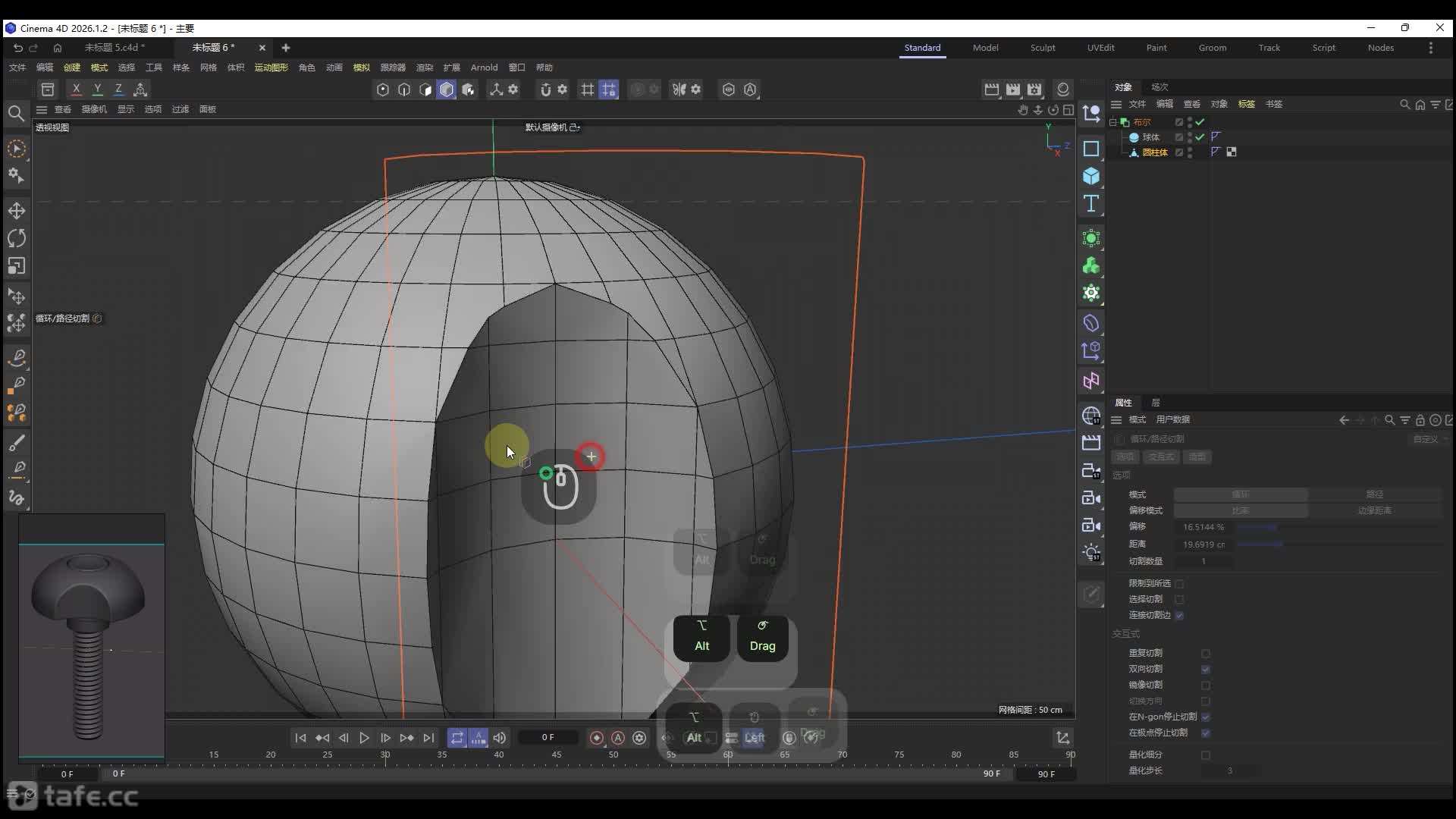This screenshot has height=819, width=1456.
Task: Click the Home icon beside undo arrows
Action: click(x=57, y=48)
